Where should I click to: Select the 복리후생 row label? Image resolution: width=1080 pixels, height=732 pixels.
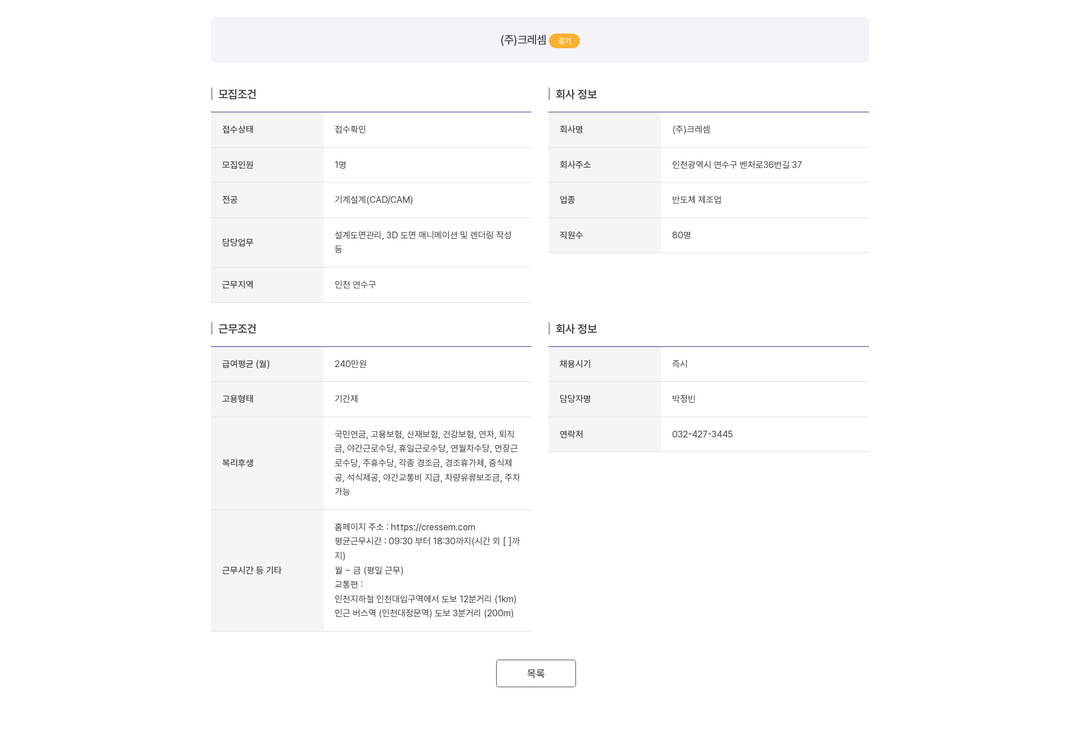point(237,463)
